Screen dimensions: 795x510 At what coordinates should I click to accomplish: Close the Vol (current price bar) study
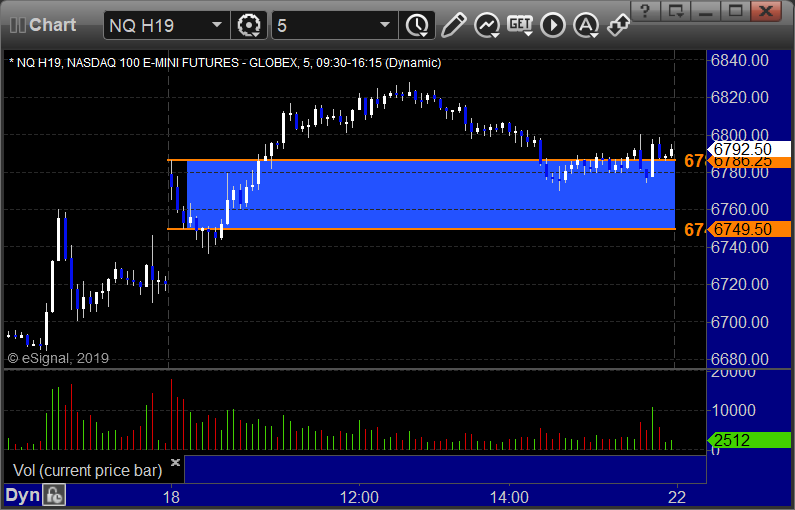pyautogui.click(x=175, y=462)
